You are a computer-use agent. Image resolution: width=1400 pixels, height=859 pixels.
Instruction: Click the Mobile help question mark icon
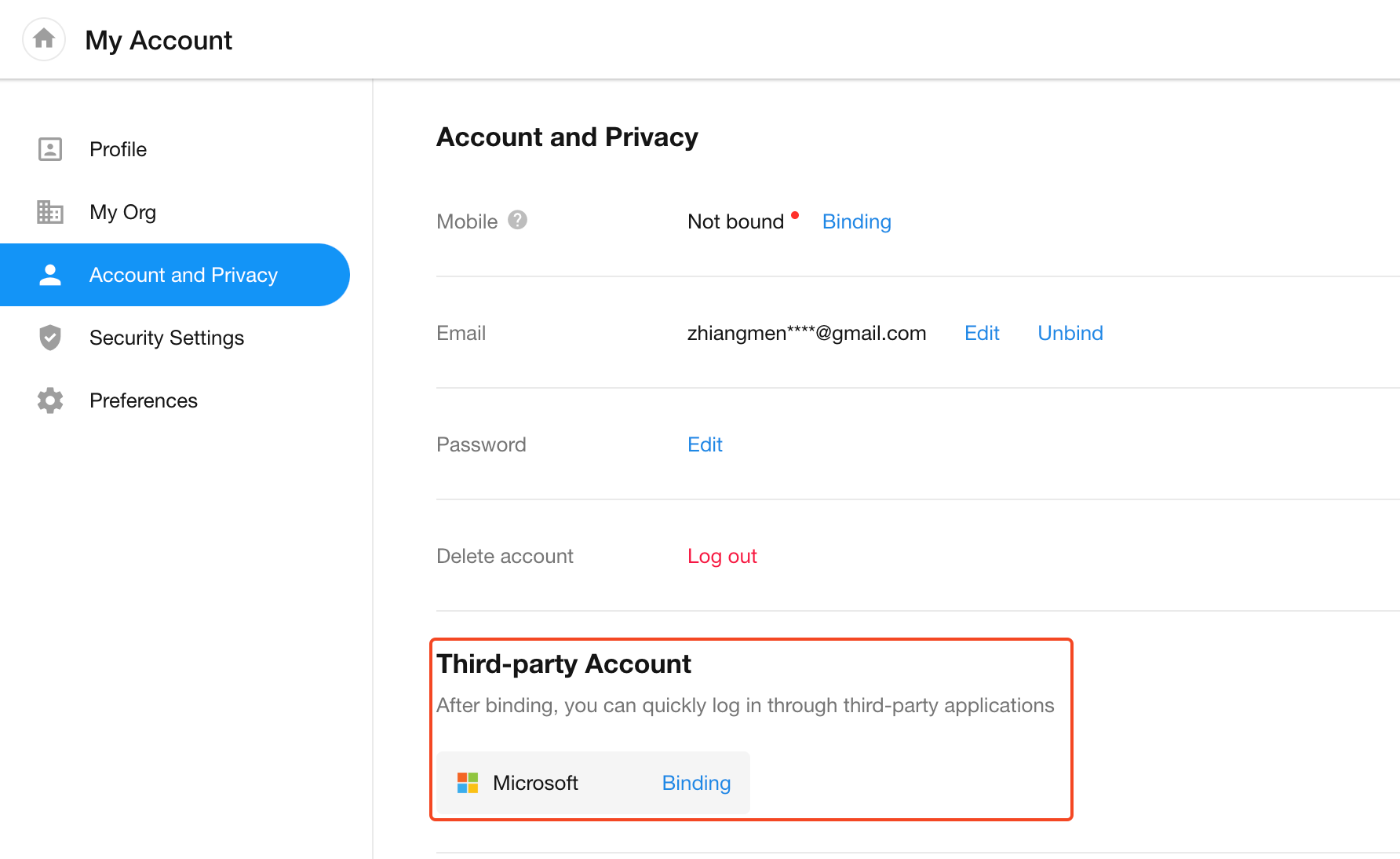[517, 221]
